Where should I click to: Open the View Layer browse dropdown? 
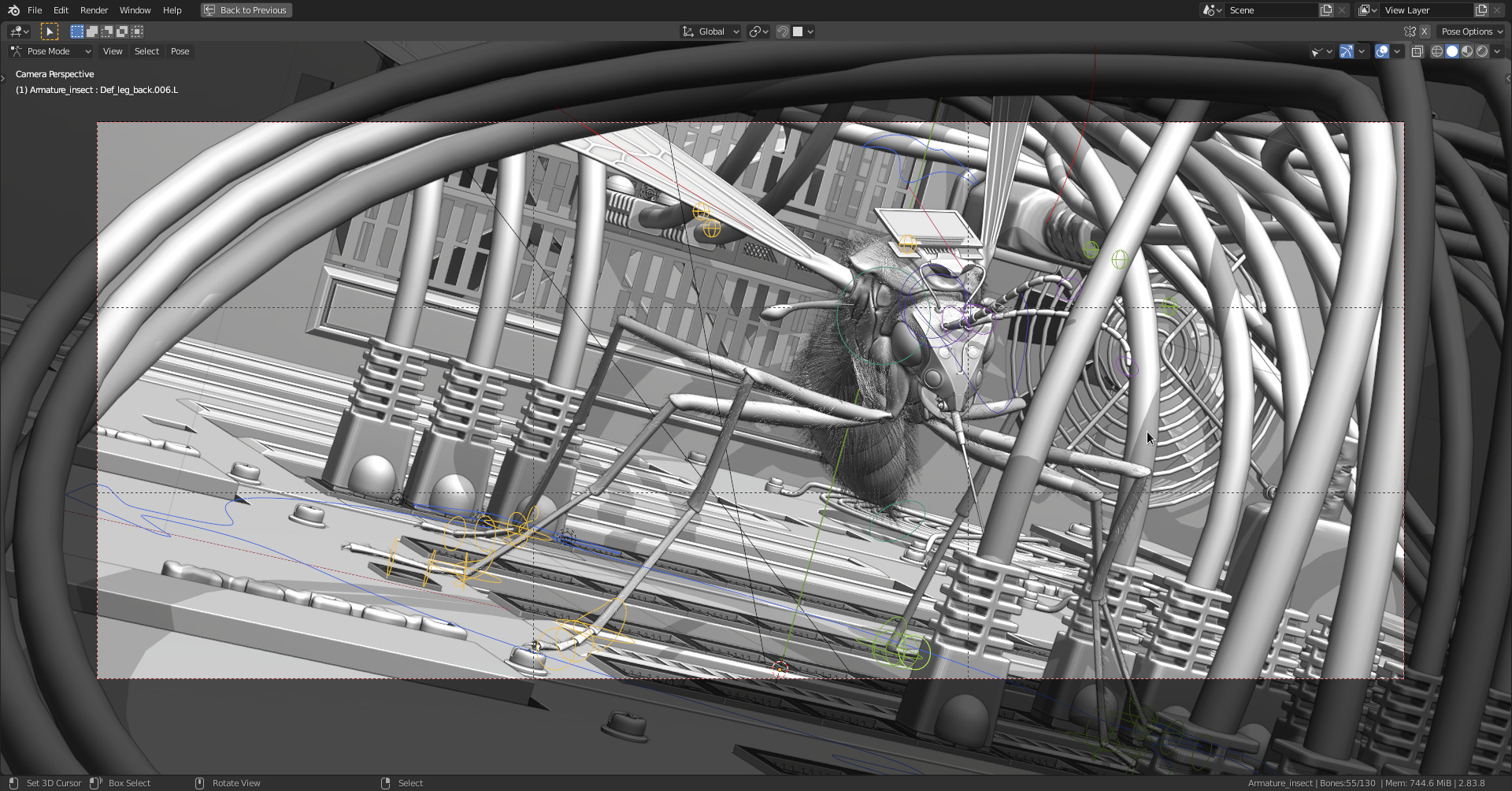tap(1367, 10)
